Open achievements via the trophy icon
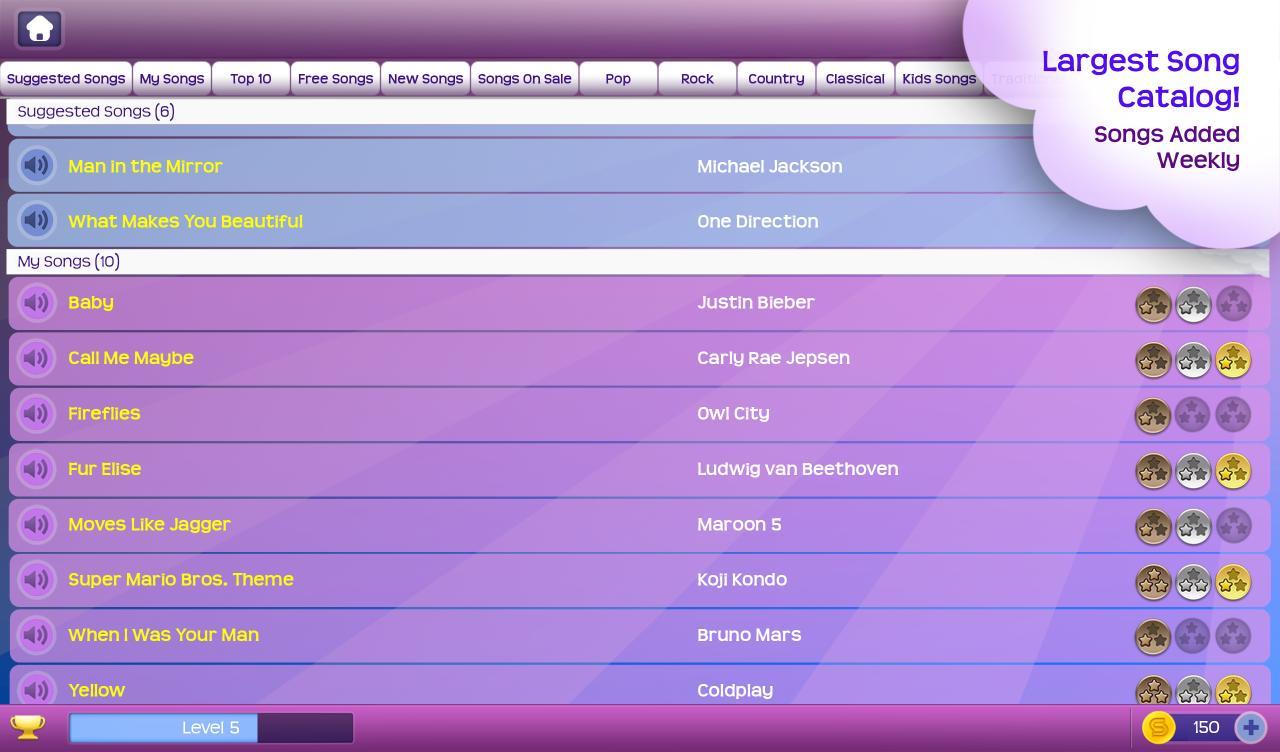Screen dimensions: 1280x752 [x=27, y=727]
